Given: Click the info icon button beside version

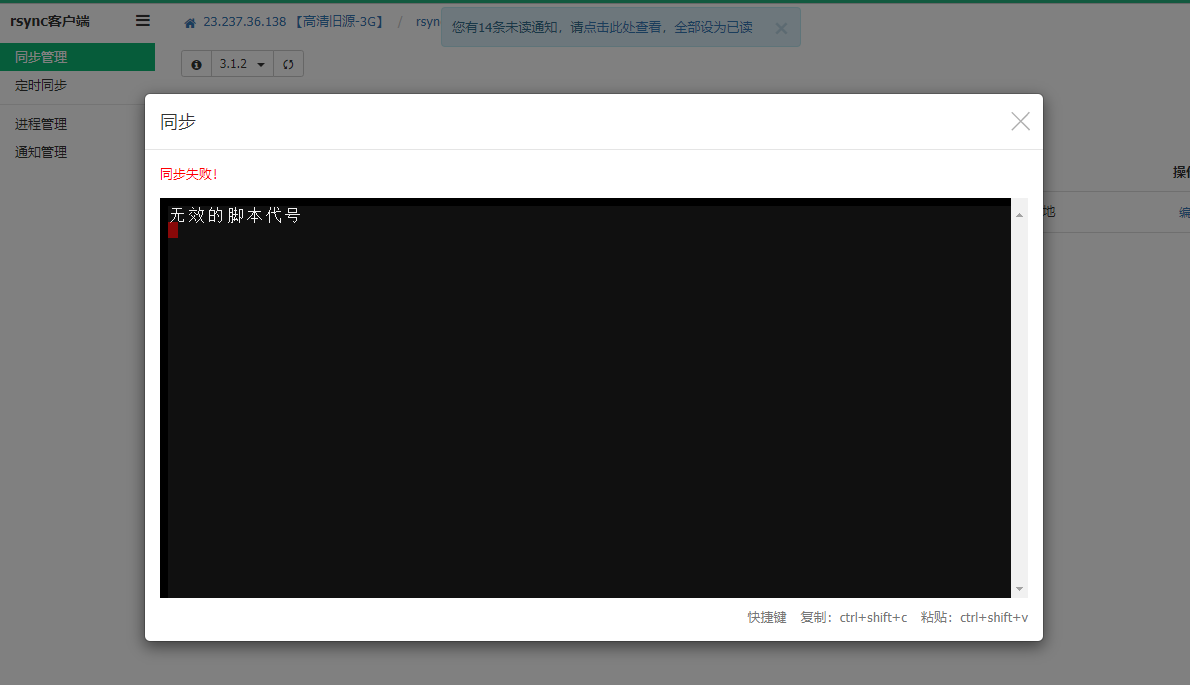Looking at the screenshot, I should [x=196, y=64].
